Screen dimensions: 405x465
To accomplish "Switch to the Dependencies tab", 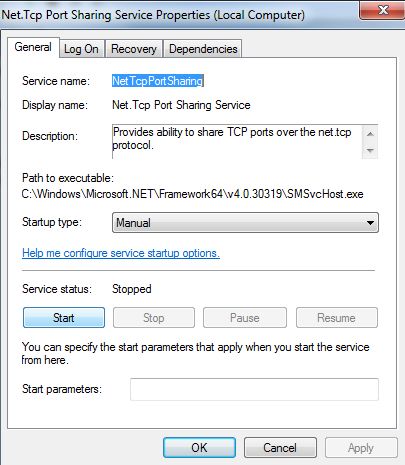I will [x=203, y=49].
